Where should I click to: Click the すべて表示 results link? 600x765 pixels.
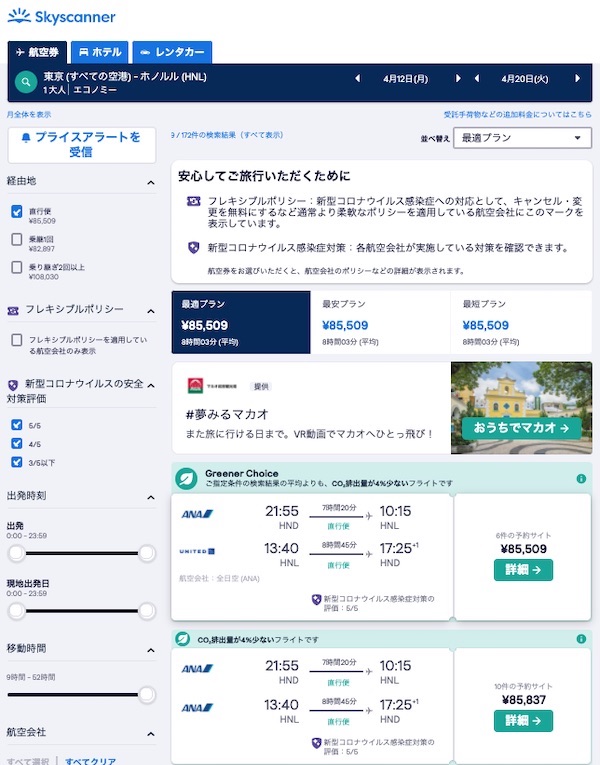pyautogui.click(x=263, y=135)
